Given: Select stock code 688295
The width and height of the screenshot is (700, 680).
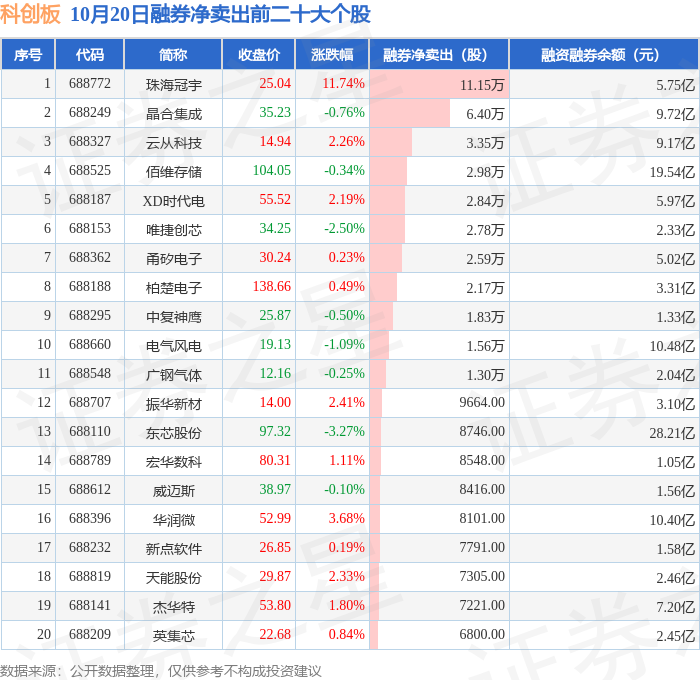Looking at the screenshot, I should [x=90, y=316].
